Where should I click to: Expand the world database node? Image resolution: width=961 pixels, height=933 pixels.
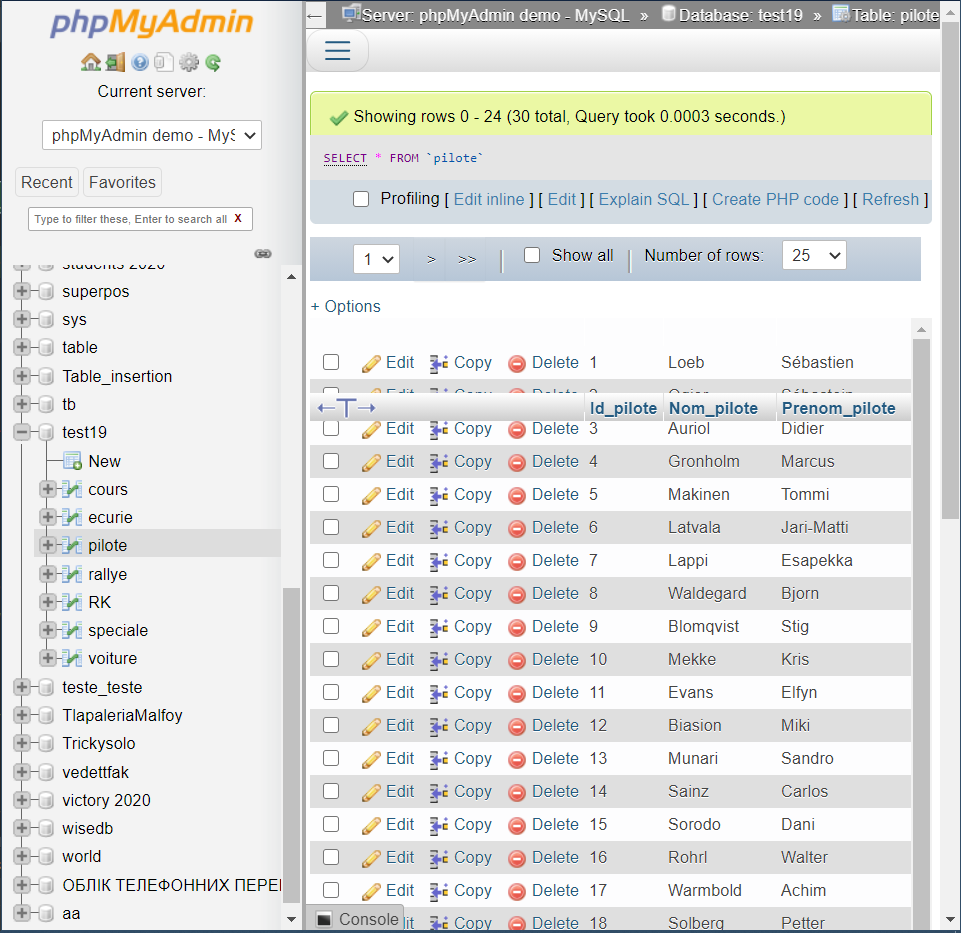pos(21,856)
